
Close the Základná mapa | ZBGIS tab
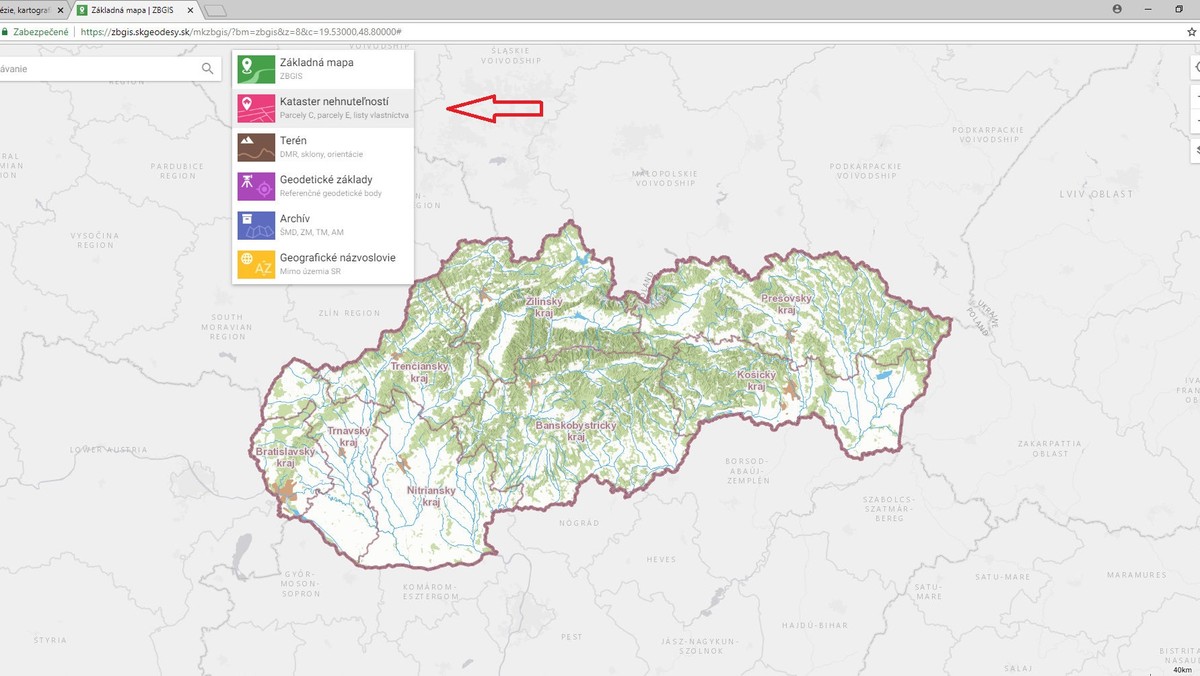[x=192, y=10]
